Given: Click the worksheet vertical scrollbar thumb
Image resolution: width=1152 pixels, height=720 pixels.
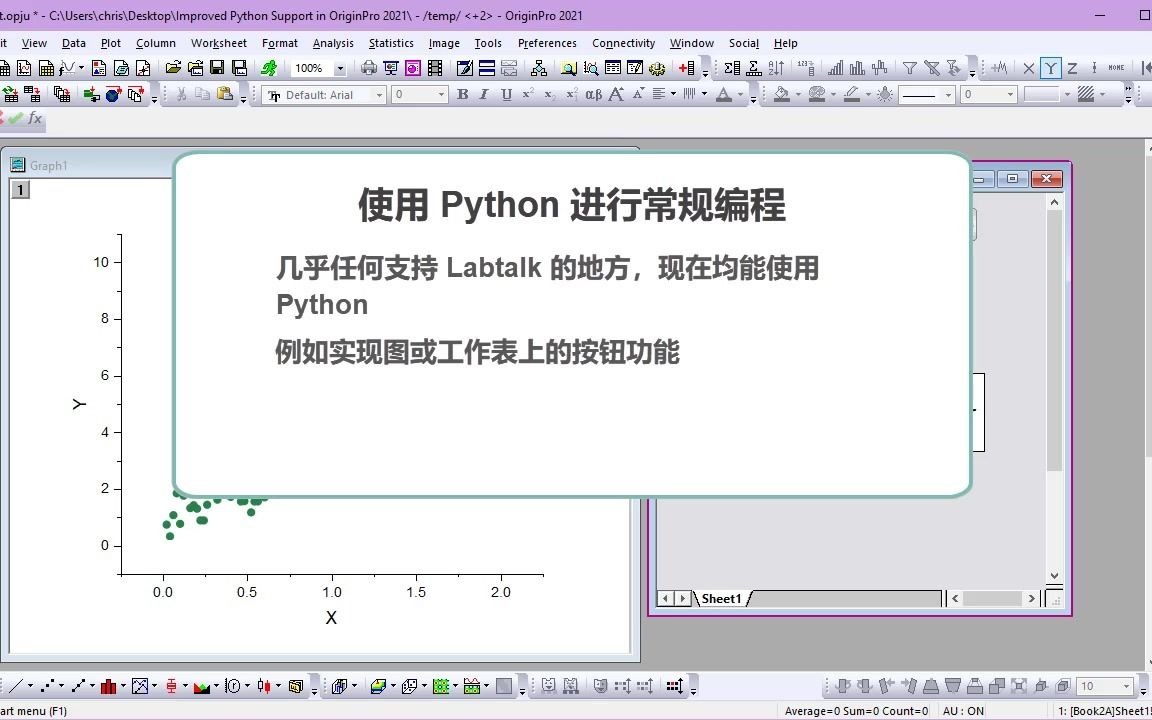Looking at the screenshot, I should (1054, 340).
